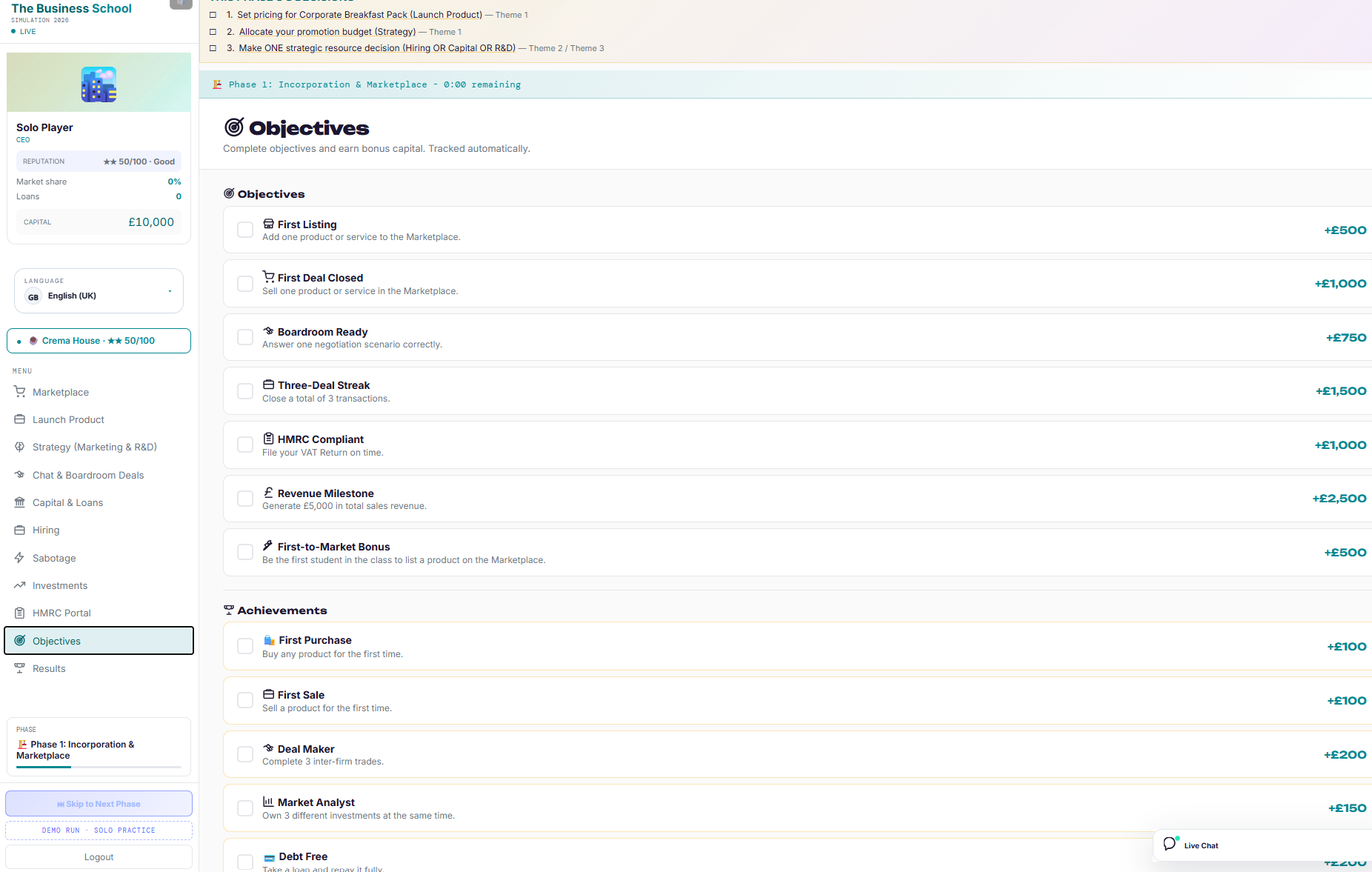Viewport: 1372px width, 872px height.
Task: Click the city building avatar image
Action: tap(99, 84)
